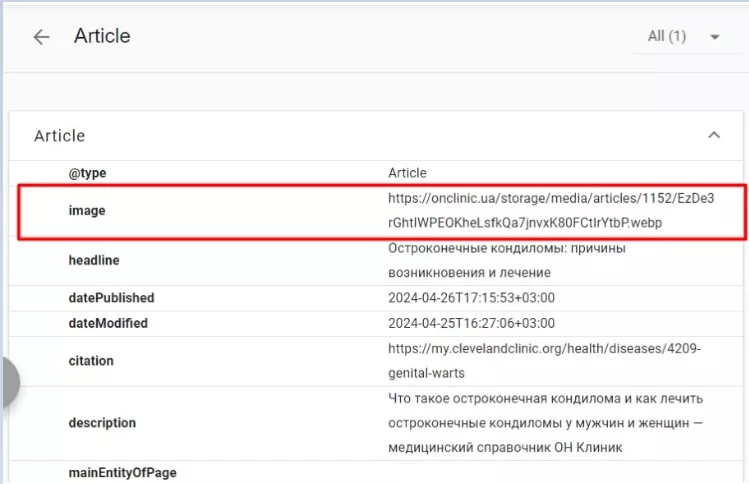
Task: Select the Article section header text
Action: point(60,135)
